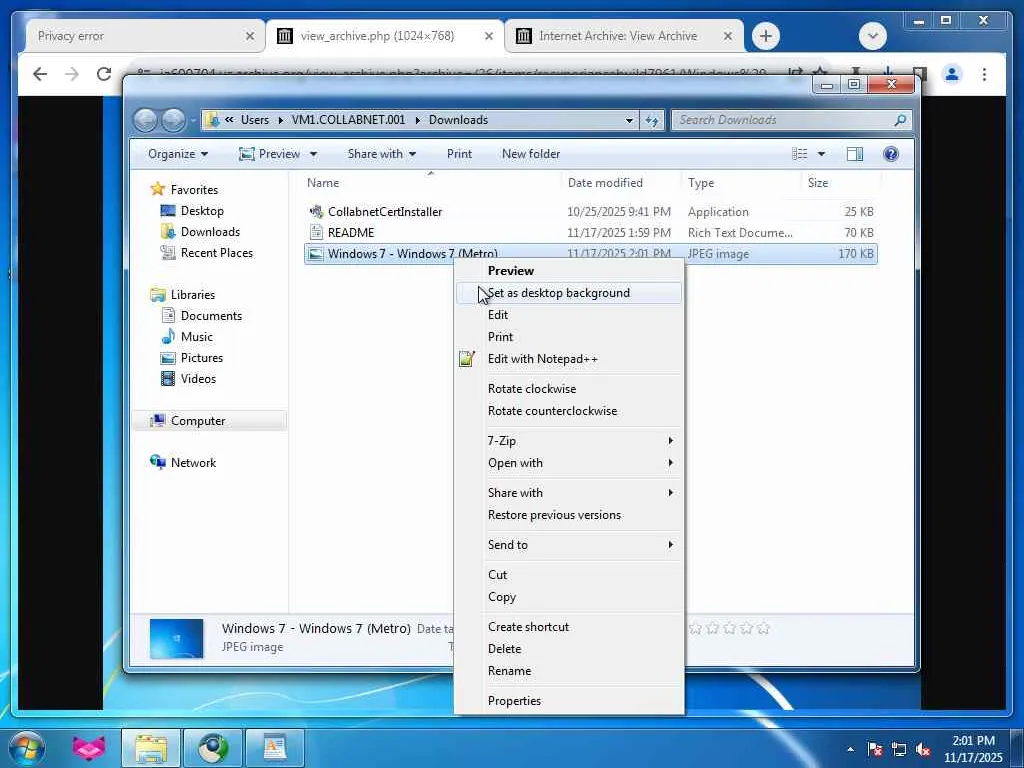1024x768 pixels.
Task: Go back in the browser
Action: (40, 74)
